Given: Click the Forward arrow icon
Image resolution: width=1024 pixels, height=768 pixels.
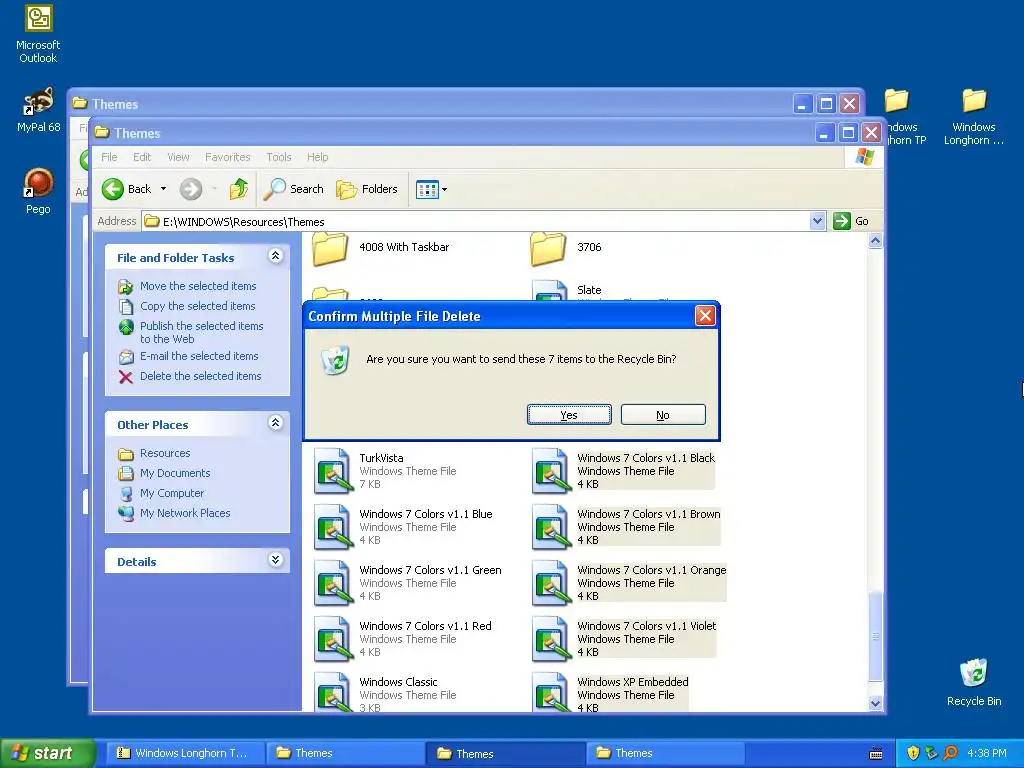Looking at the screenshot, I should pos(191,189).
